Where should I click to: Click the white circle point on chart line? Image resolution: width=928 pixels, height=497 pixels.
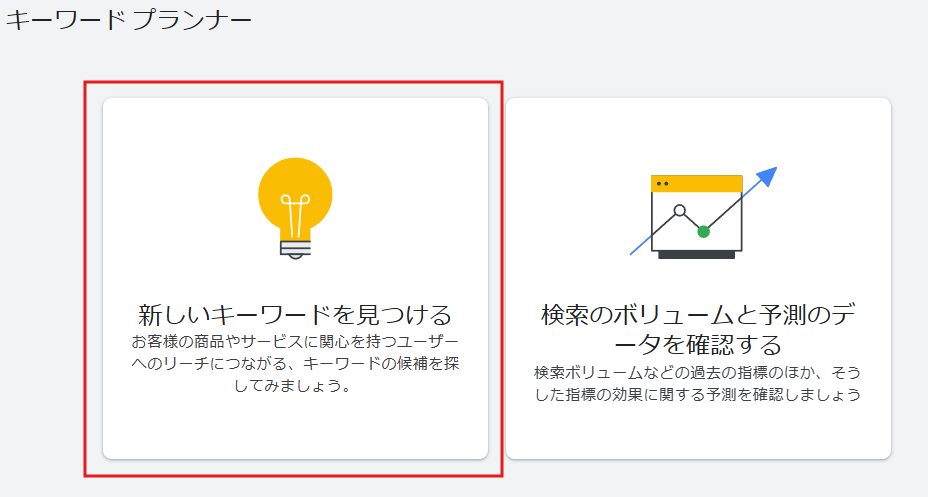coord(679,211)
